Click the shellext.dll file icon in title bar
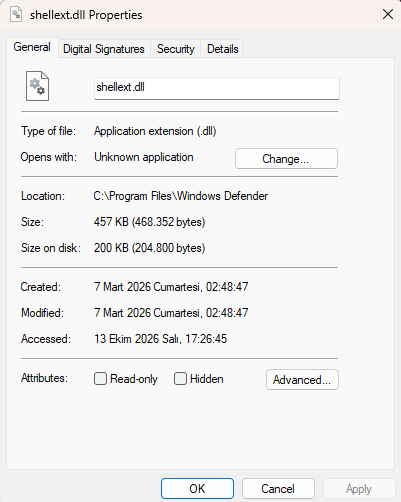This screenshot has height=502, width=401. pos(16,15)
